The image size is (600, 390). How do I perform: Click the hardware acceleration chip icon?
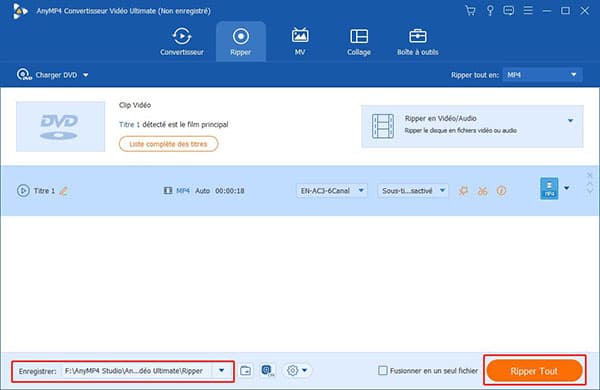268,370
